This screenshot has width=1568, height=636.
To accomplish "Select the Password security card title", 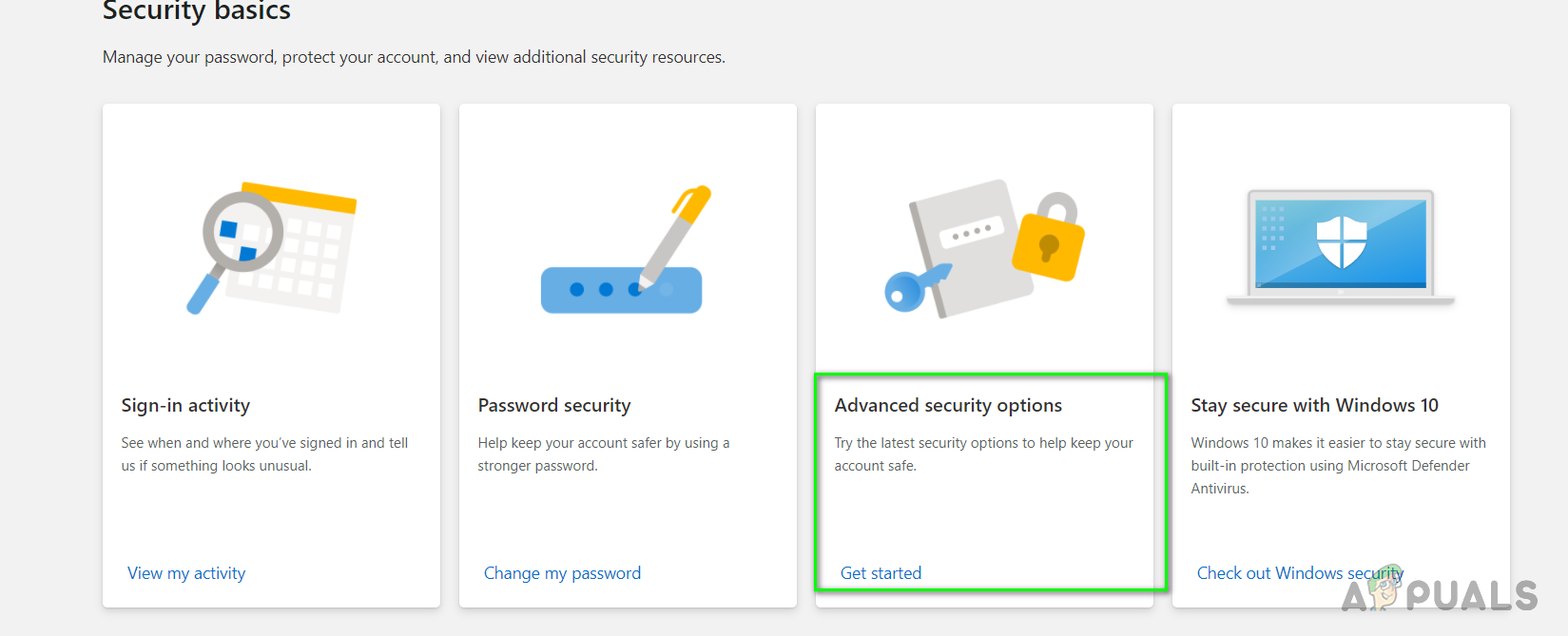I will (554, 406).
